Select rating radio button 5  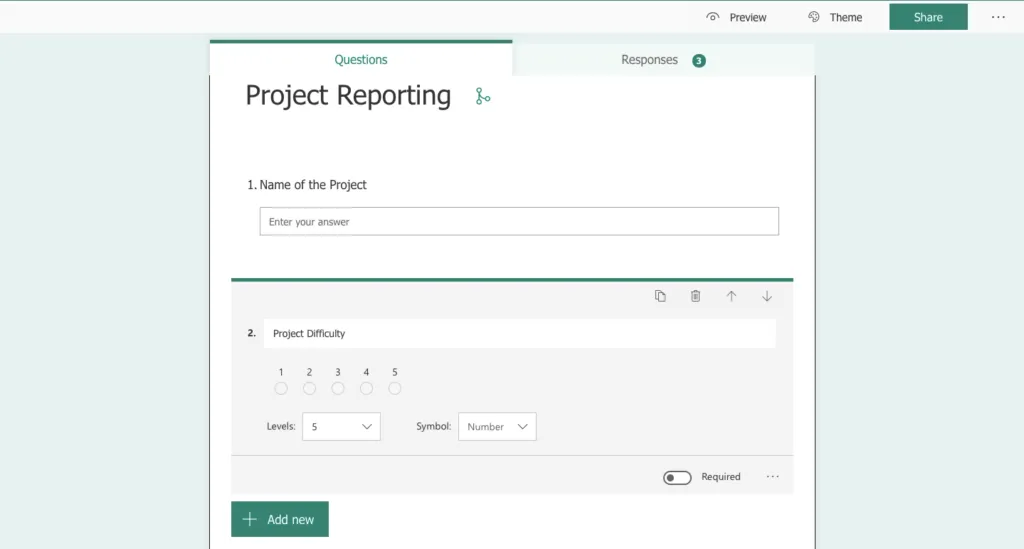click(394, 388)
